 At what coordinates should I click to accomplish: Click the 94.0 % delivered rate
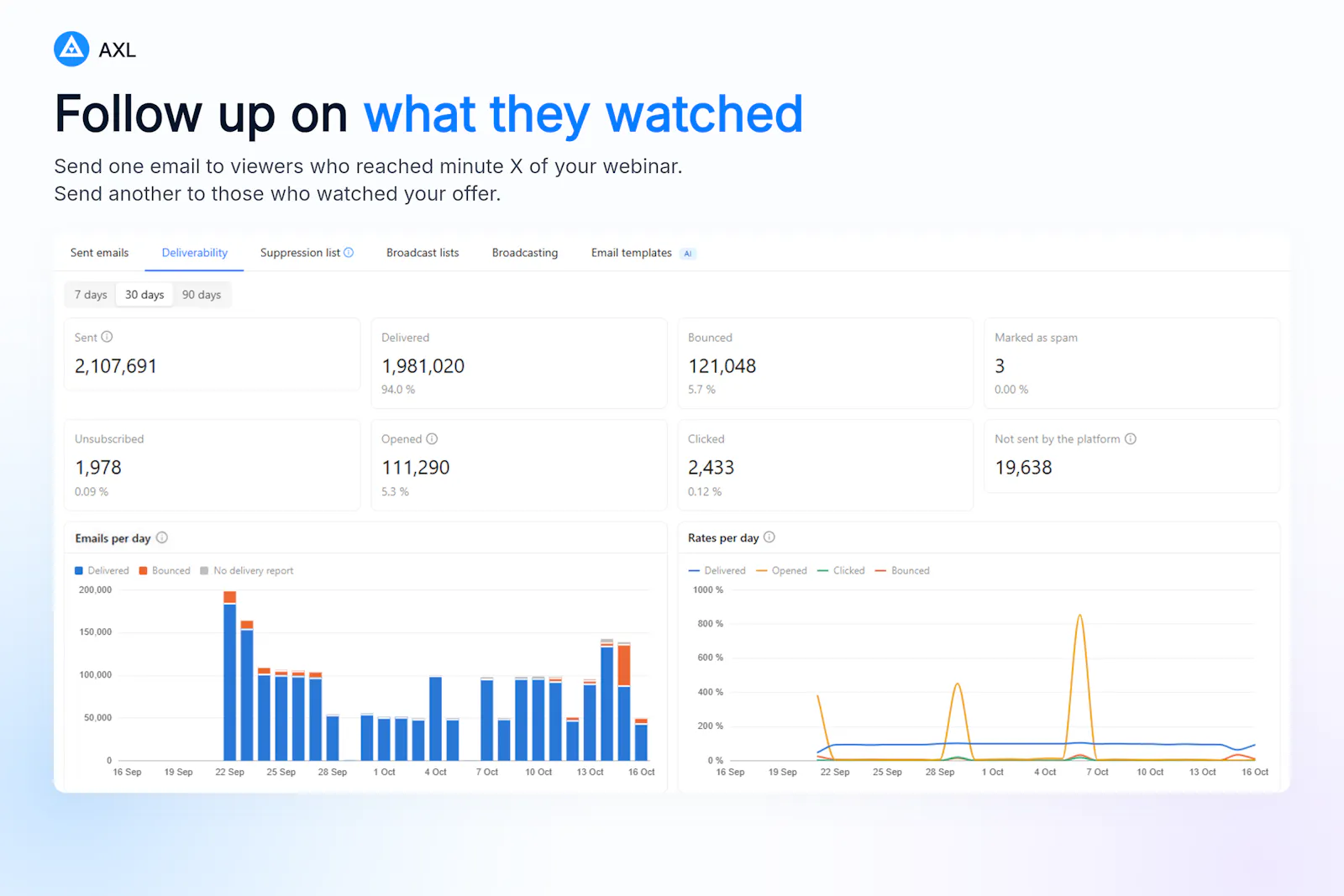coord(398,390)
